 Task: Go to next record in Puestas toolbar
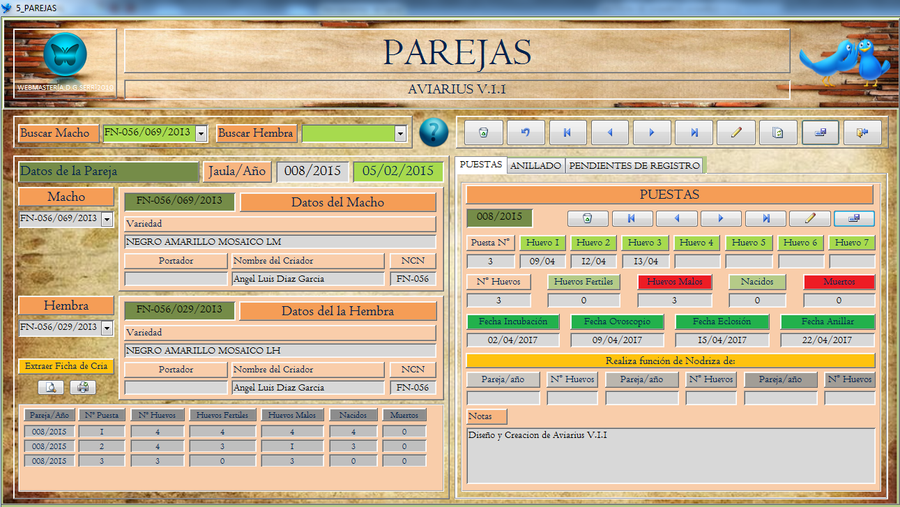(720, 218)
